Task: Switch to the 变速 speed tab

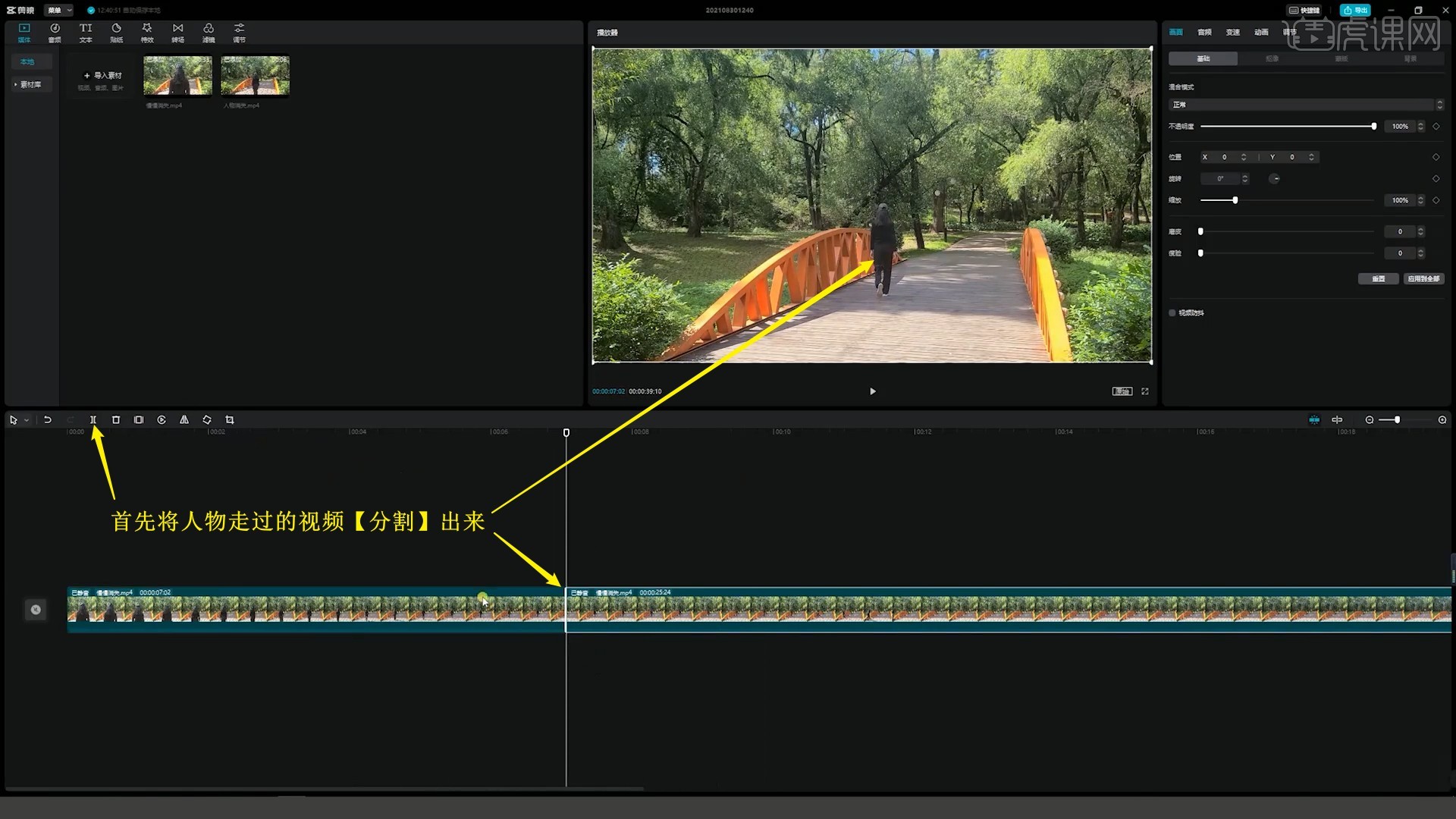Action: click(x=1233, y=33)
